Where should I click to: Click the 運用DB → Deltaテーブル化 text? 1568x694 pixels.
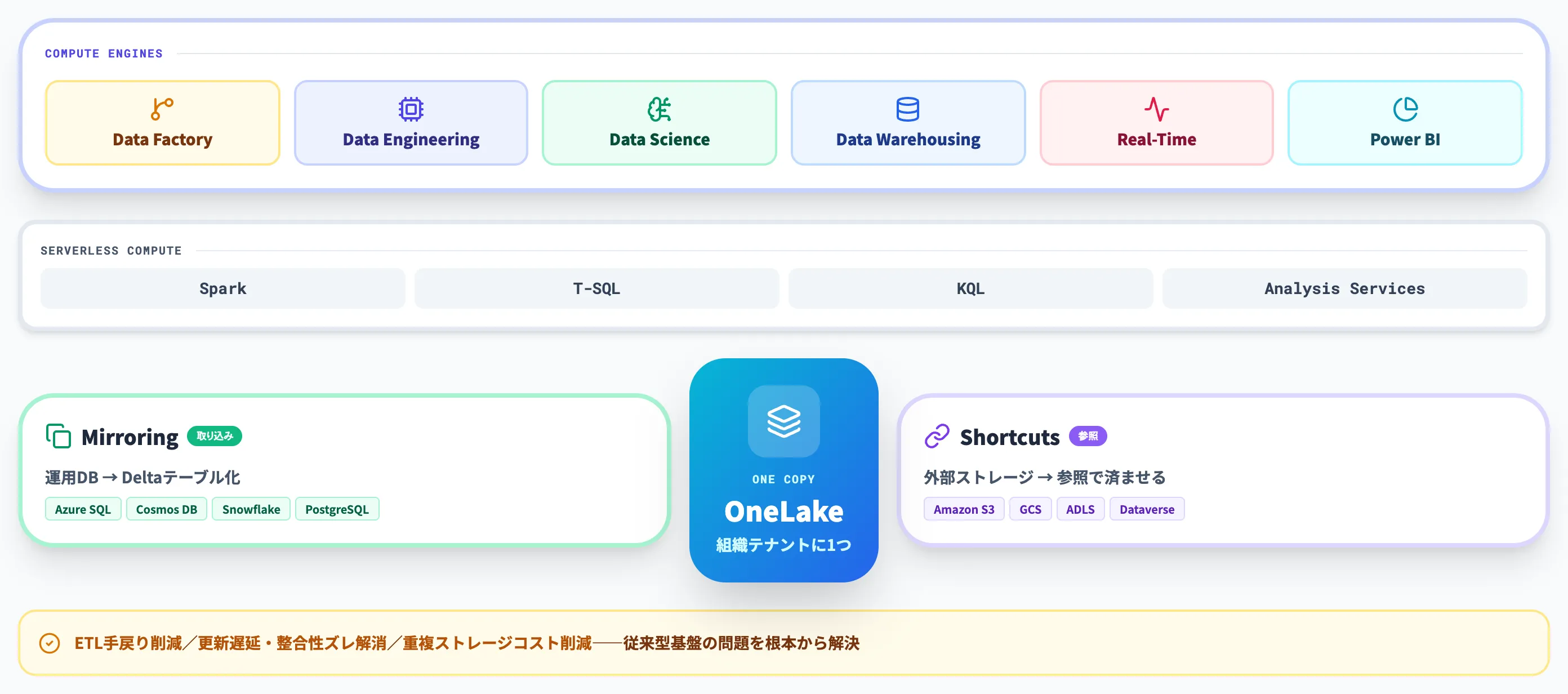(x=142, y=477)
